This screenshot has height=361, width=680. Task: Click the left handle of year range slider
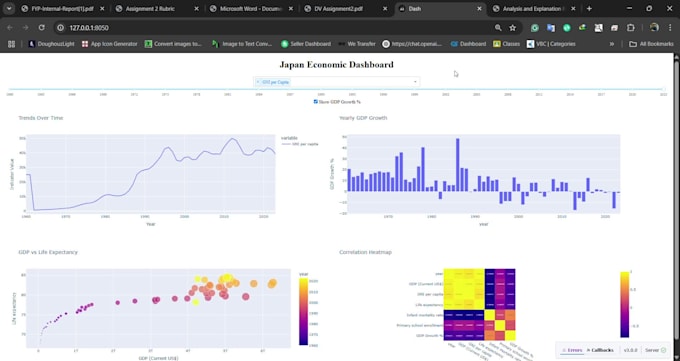point(10,89)
